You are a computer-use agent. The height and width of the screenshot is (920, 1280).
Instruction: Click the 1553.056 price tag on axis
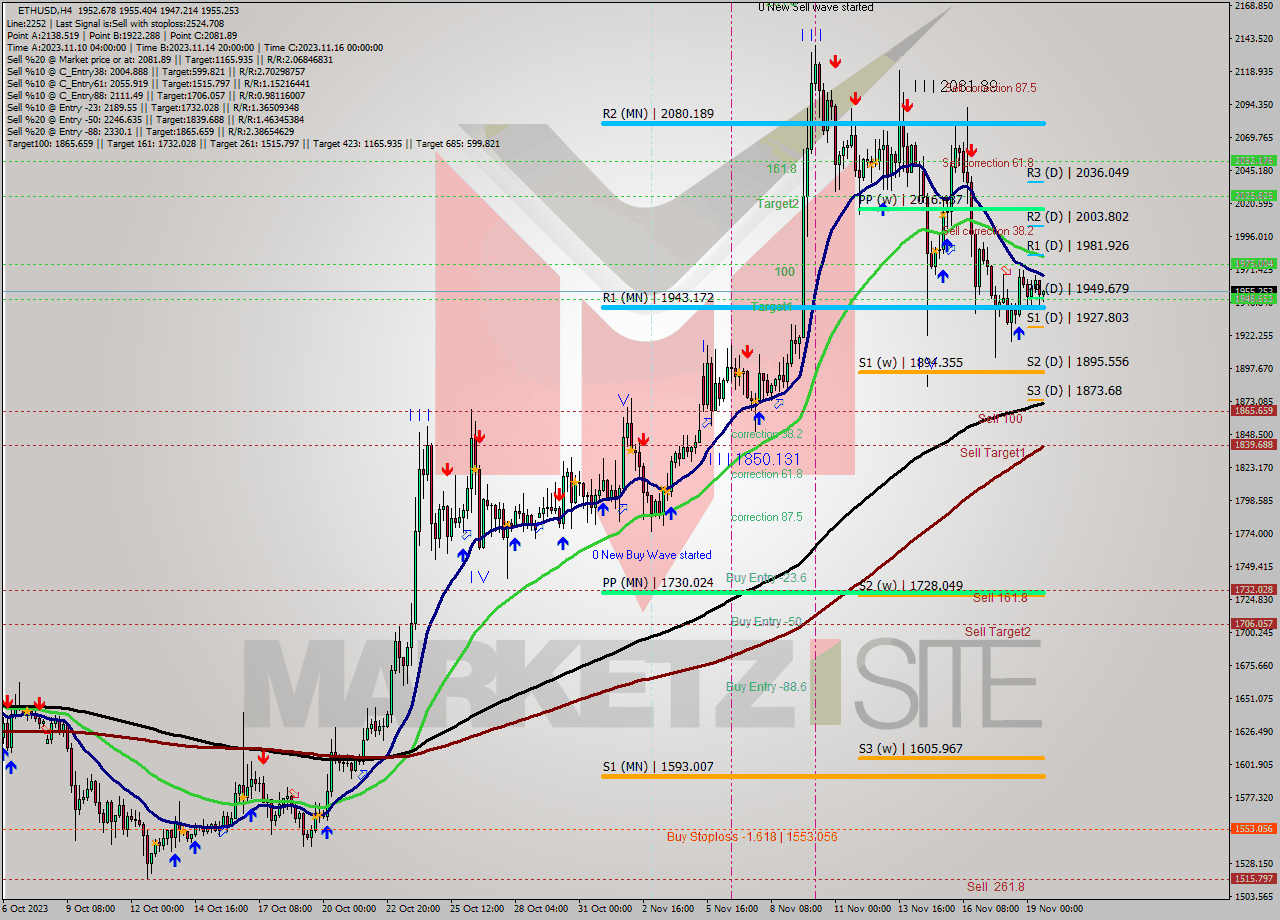click(1252, 829)
